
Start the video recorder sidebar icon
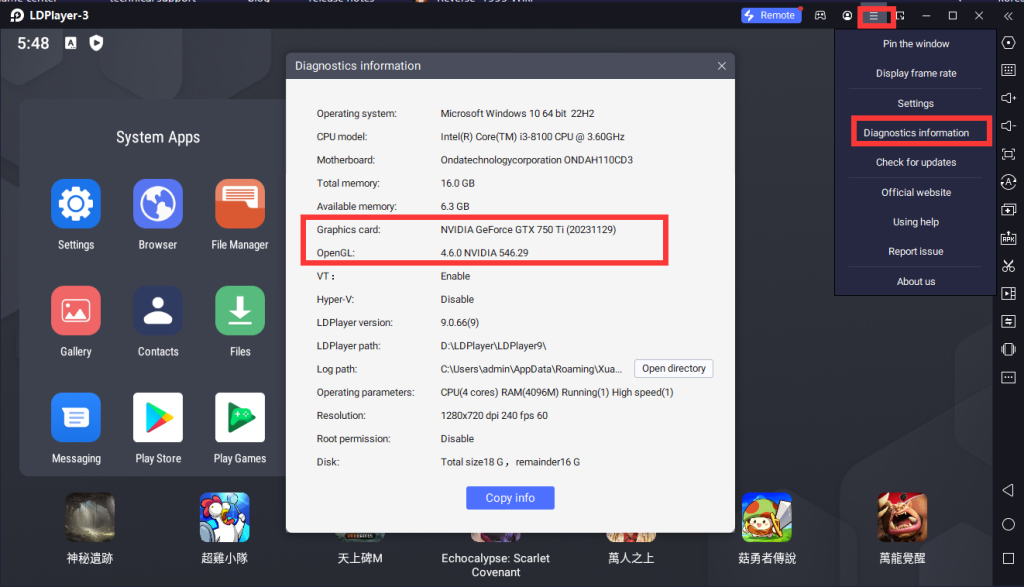1008,294
